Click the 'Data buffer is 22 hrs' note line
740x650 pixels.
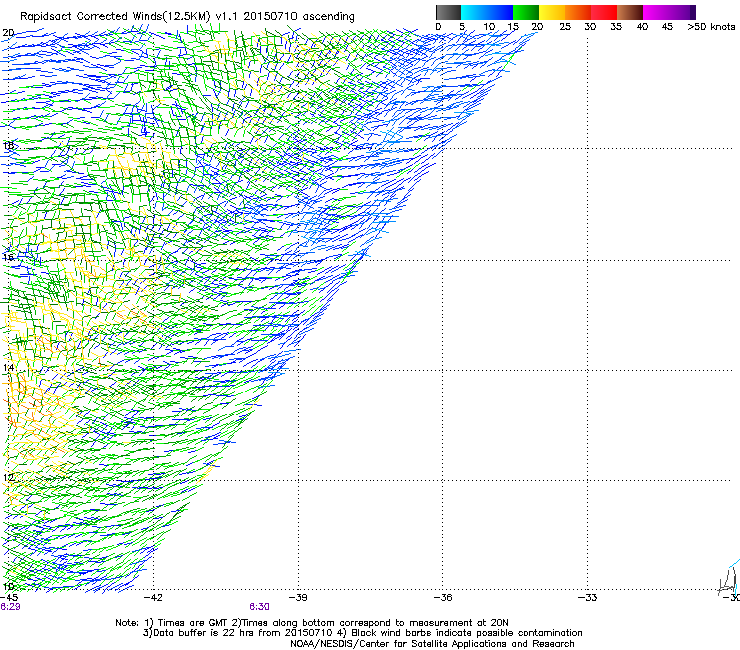point(362,633)
